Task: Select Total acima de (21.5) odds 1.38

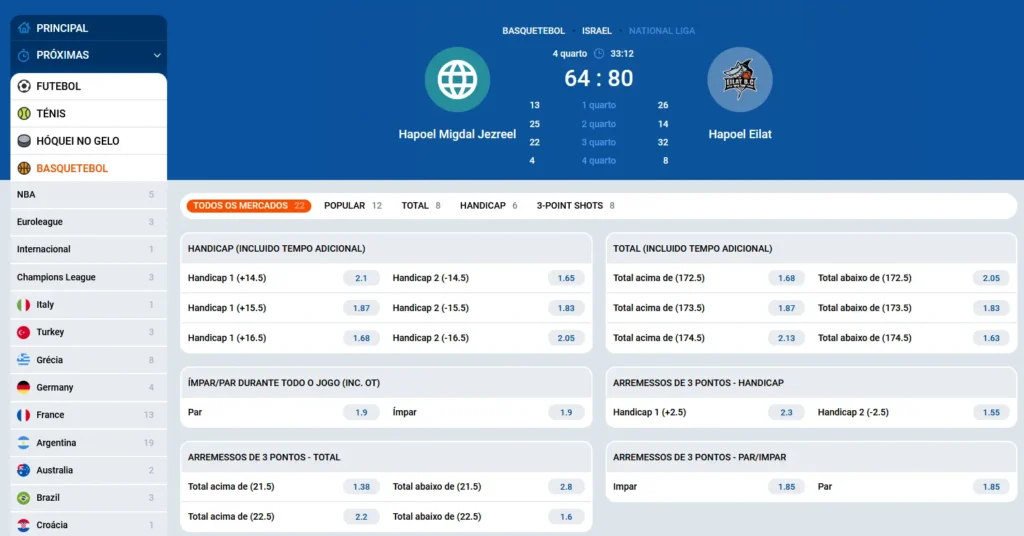Action: tap(361, 487)
